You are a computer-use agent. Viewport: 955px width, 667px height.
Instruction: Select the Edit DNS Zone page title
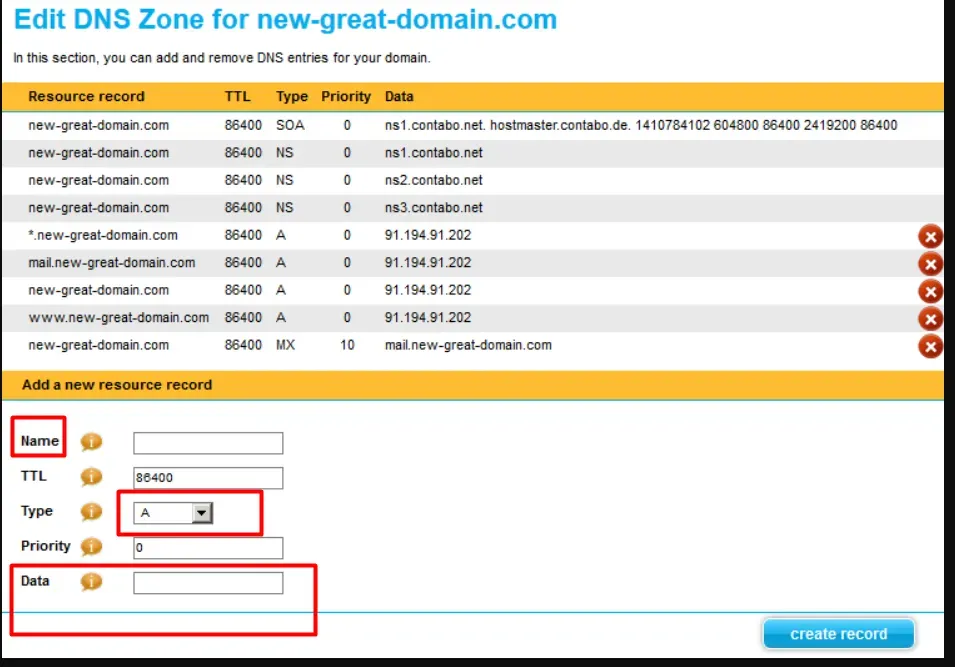pyautogui.click(x=285, y=19)
